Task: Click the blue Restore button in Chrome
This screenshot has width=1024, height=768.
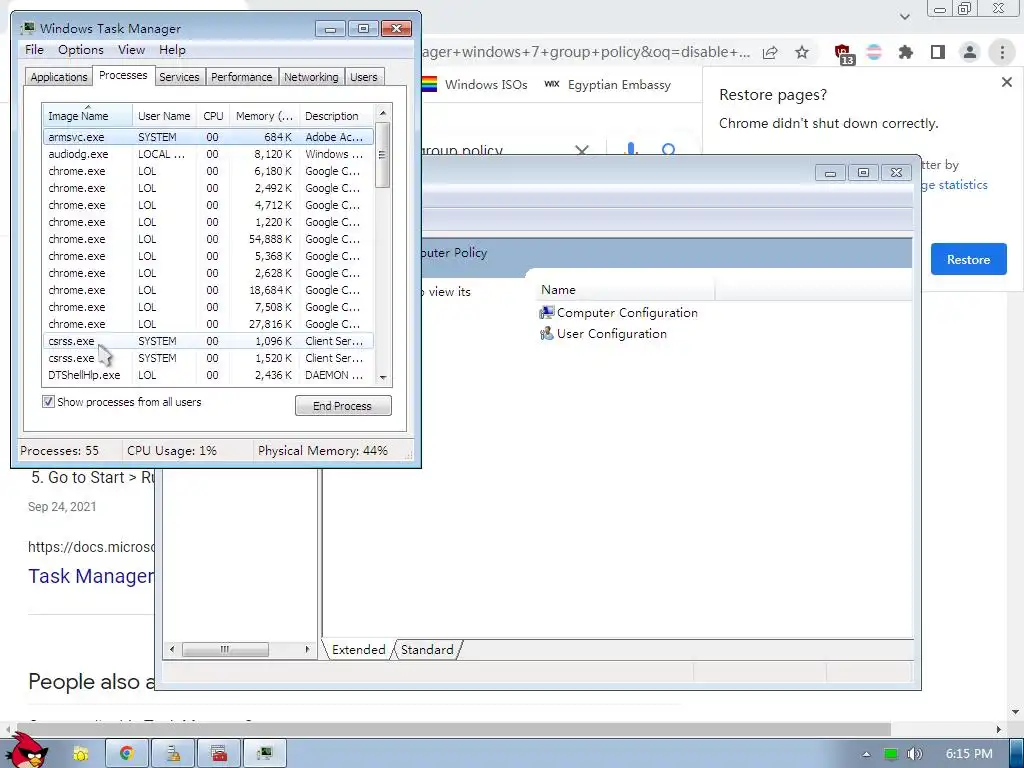Action: (x=968, y=259)
